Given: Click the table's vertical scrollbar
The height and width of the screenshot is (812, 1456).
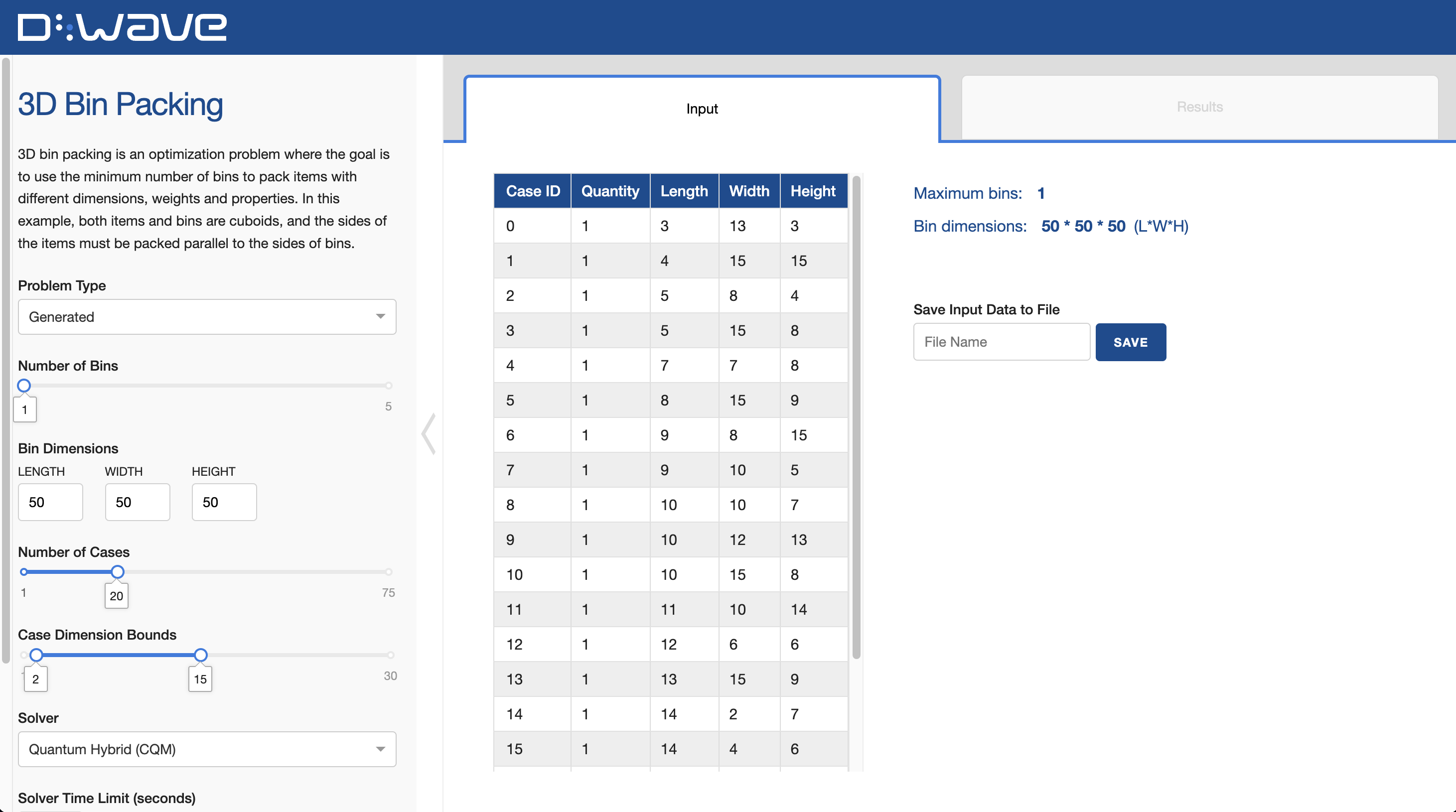Looking at the screenshot, I should (856, 418).
